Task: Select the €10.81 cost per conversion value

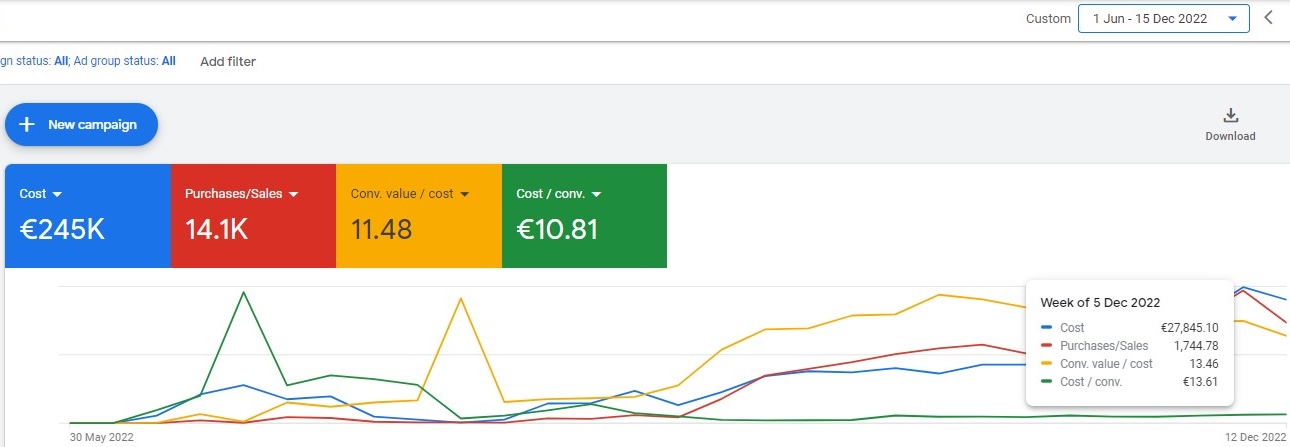Action: 557,230
